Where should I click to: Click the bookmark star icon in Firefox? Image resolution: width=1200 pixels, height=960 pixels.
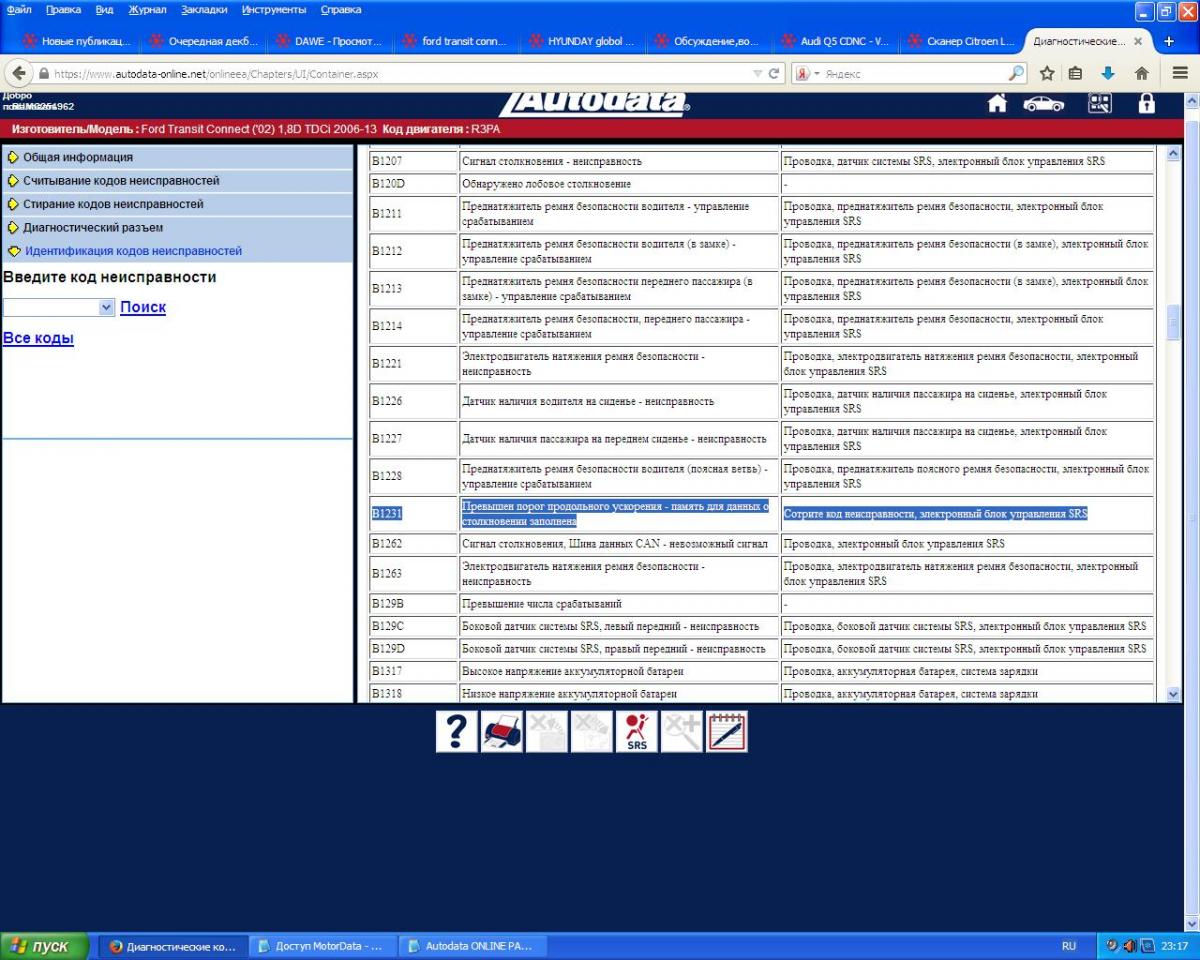tap(1047, 74)
